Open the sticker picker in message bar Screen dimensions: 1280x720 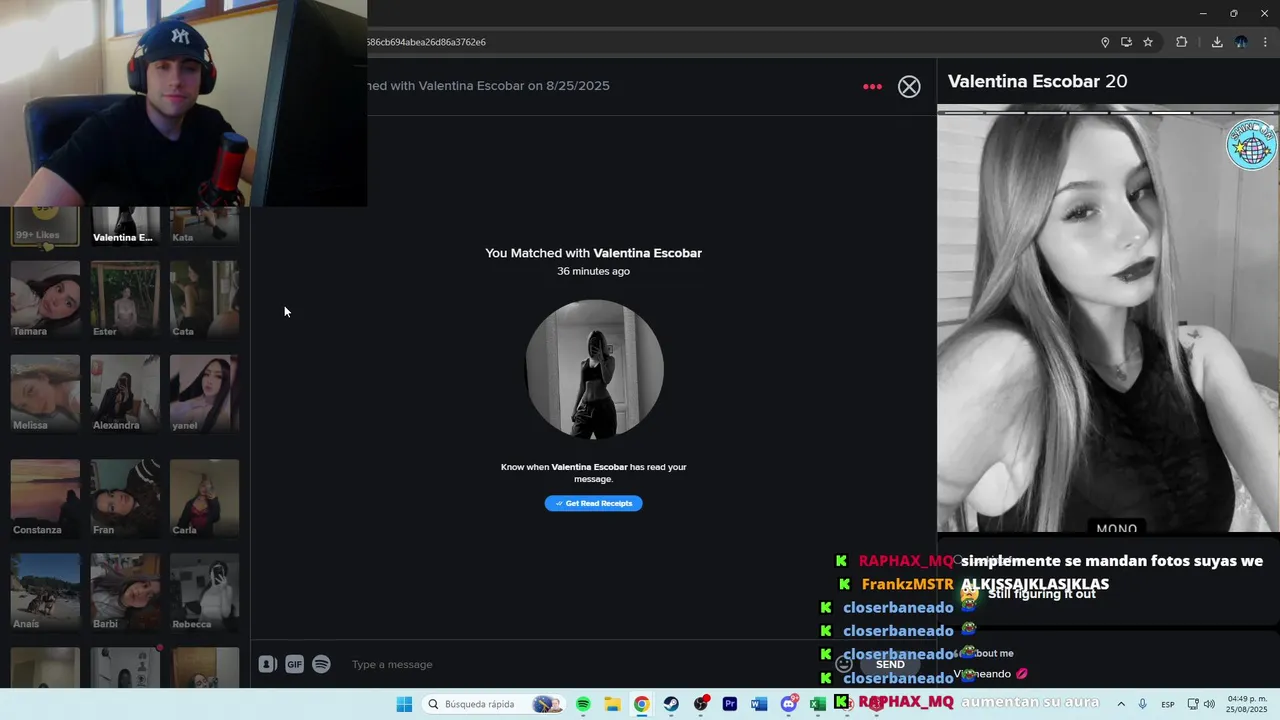[x=267, y=664]
